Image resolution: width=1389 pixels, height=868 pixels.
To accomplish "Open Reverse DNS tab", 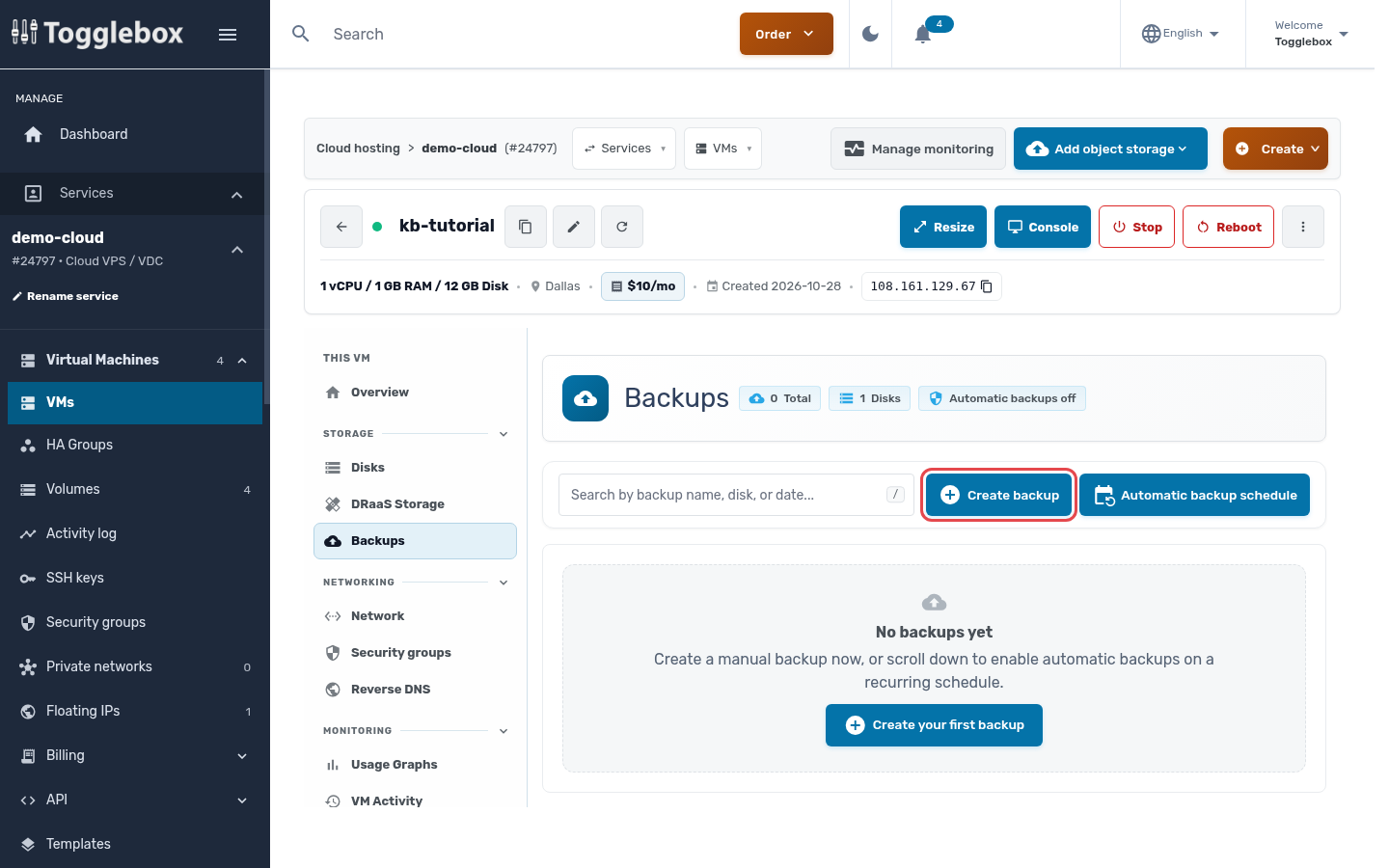I will tap(415, 690).
